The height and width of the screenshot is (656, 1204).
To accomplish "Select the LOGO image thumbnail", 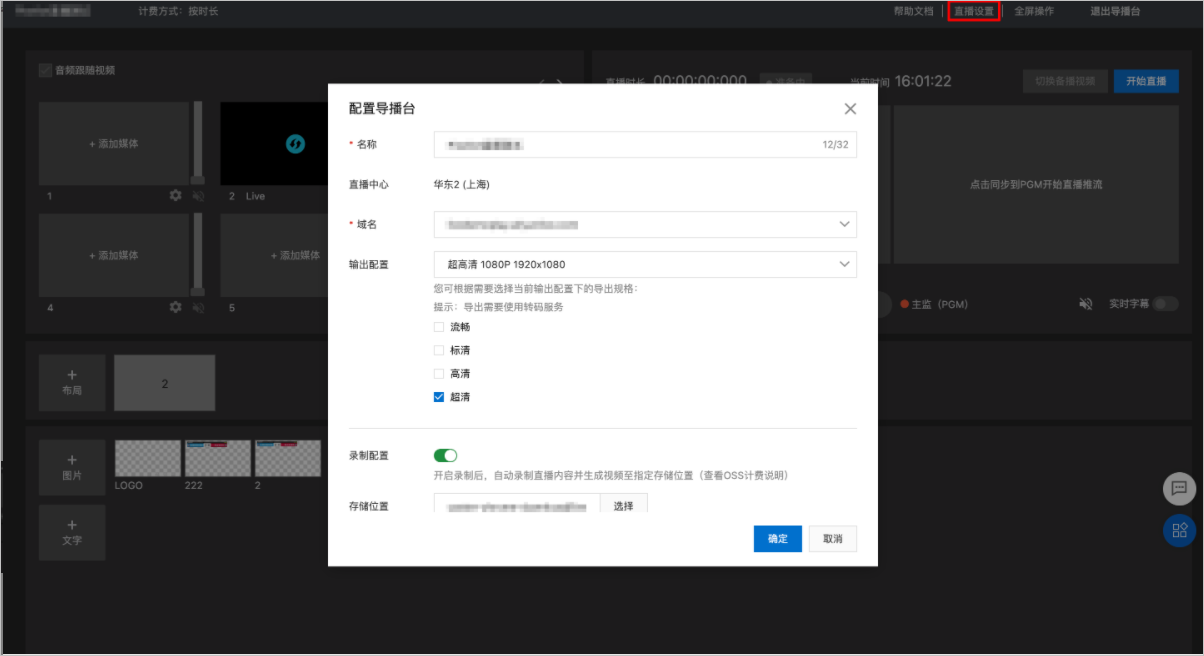I will [148, 459].
